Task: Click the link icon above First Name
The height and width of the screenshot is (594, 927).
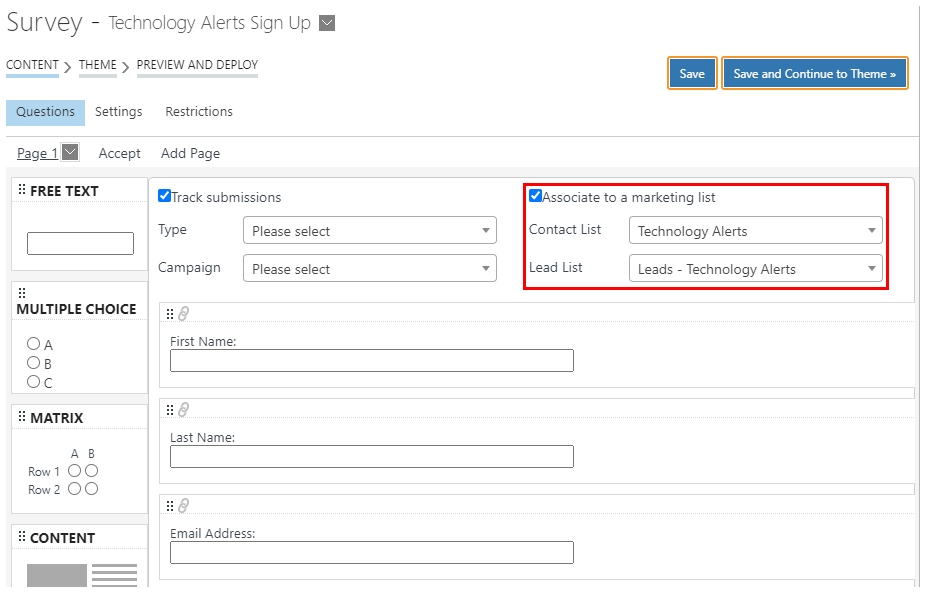Action: (183, 314)
